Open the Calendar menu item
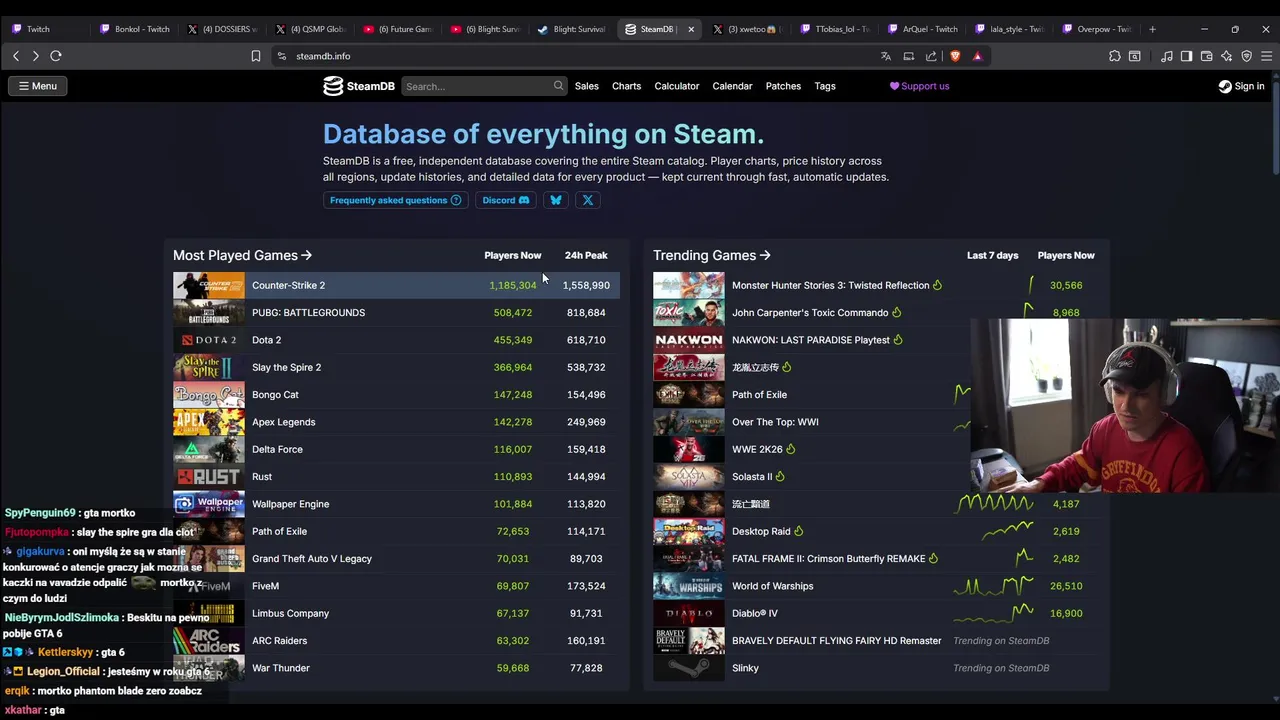This screenshot has width=1280, height=720. pyautogui.click(x=732, y=86)
